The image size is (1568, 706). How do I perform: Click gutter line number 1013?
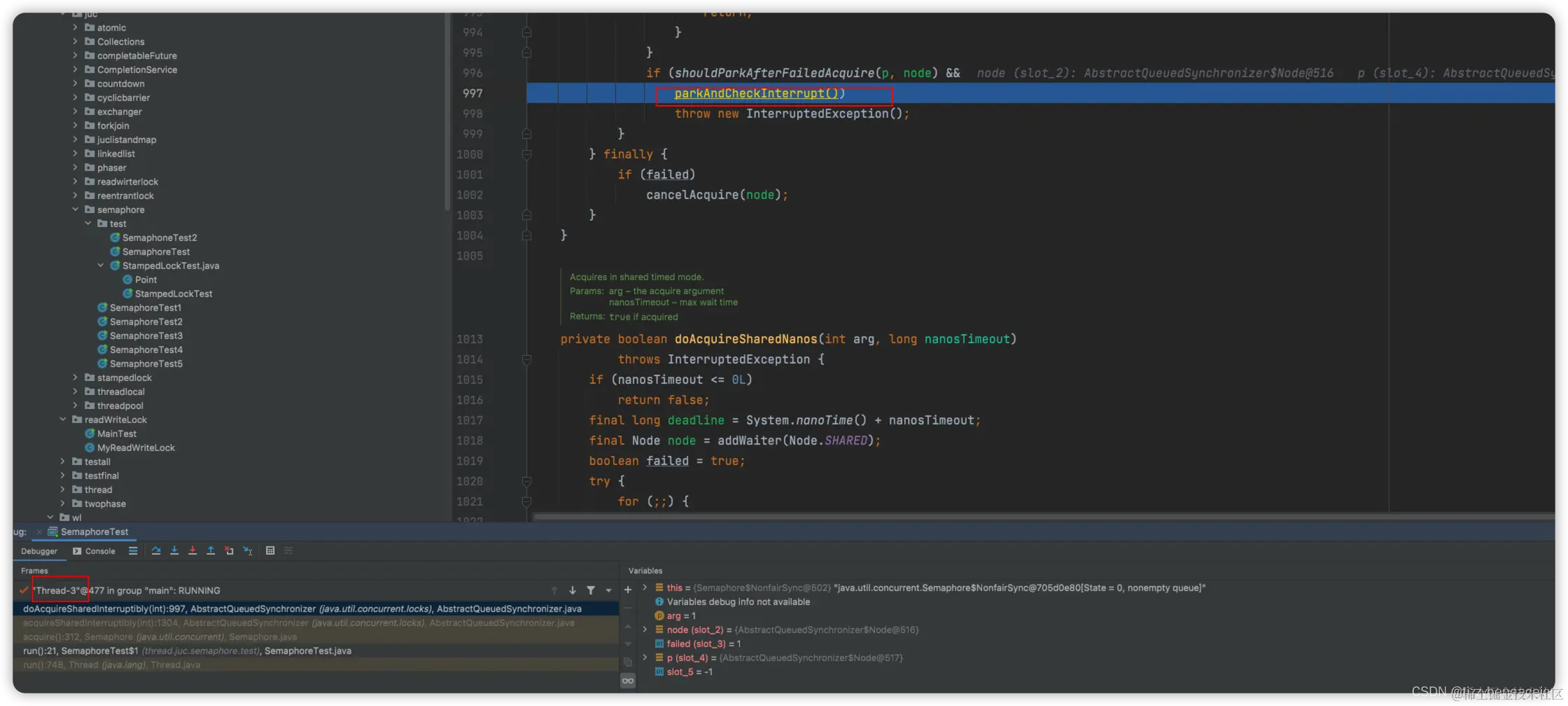click(x=470, y=339)
